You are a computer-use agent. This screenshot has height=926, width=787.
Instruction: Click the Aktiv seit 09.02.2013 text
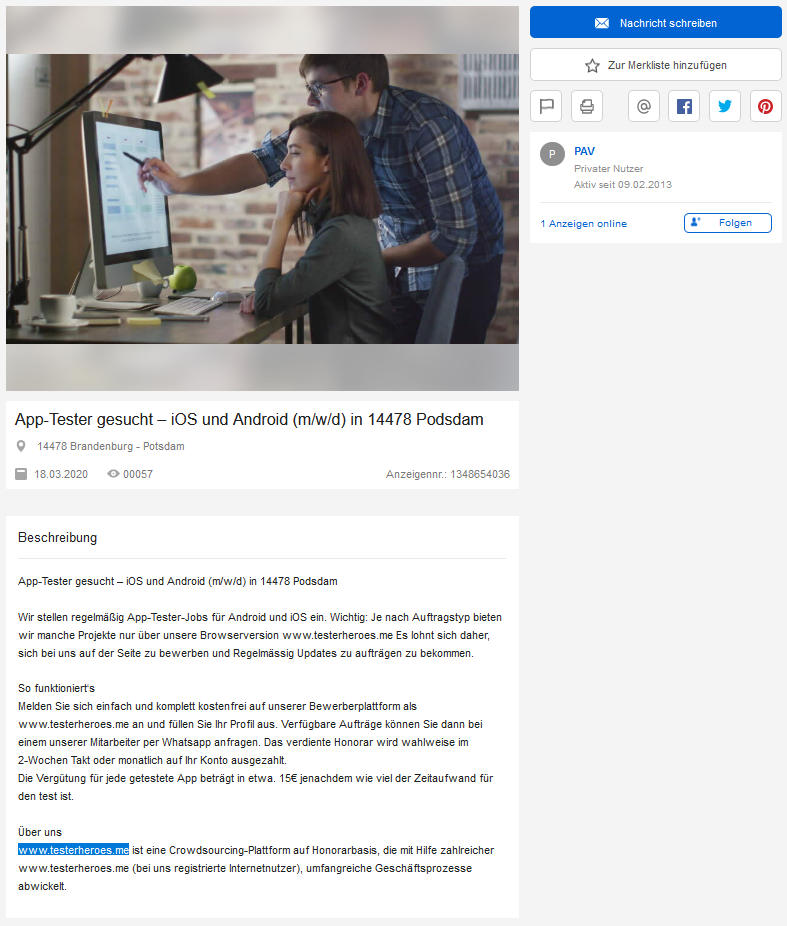(x=623, y=184)
